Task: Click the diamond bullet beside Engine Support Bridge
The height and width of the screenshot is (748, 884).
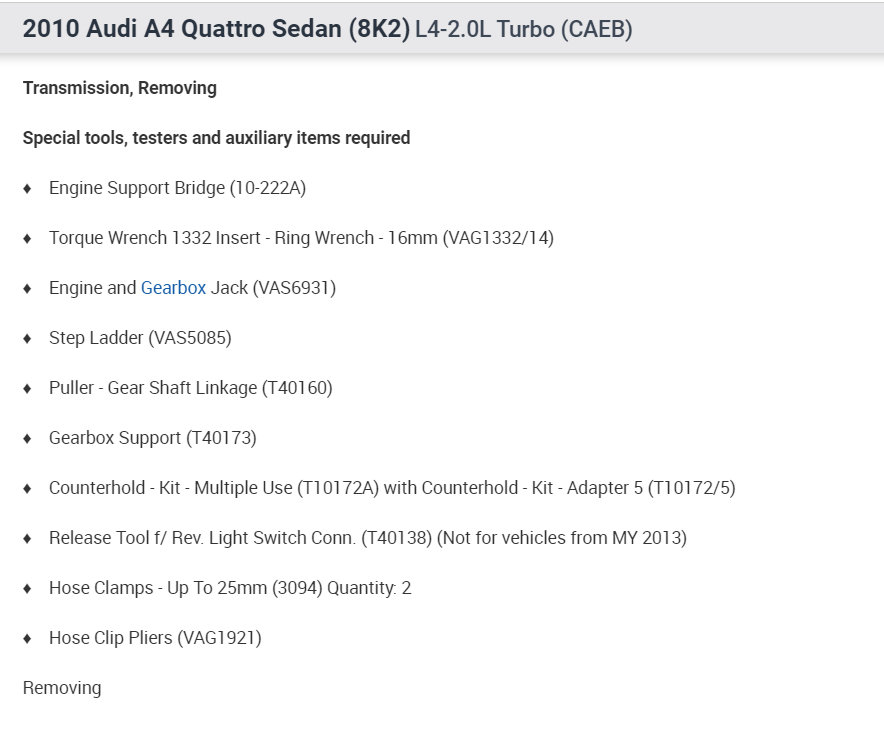Action: (27, 189)
